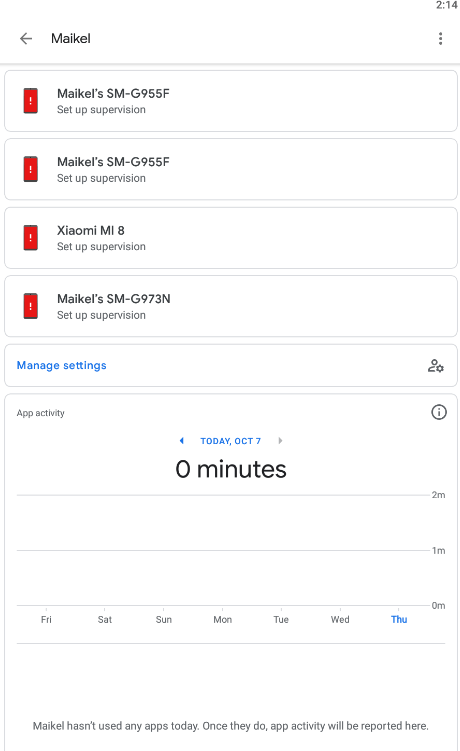Select Thu on the activity chart
The image size is (460, 751).
pyautogui.click(x=399, y=619)
